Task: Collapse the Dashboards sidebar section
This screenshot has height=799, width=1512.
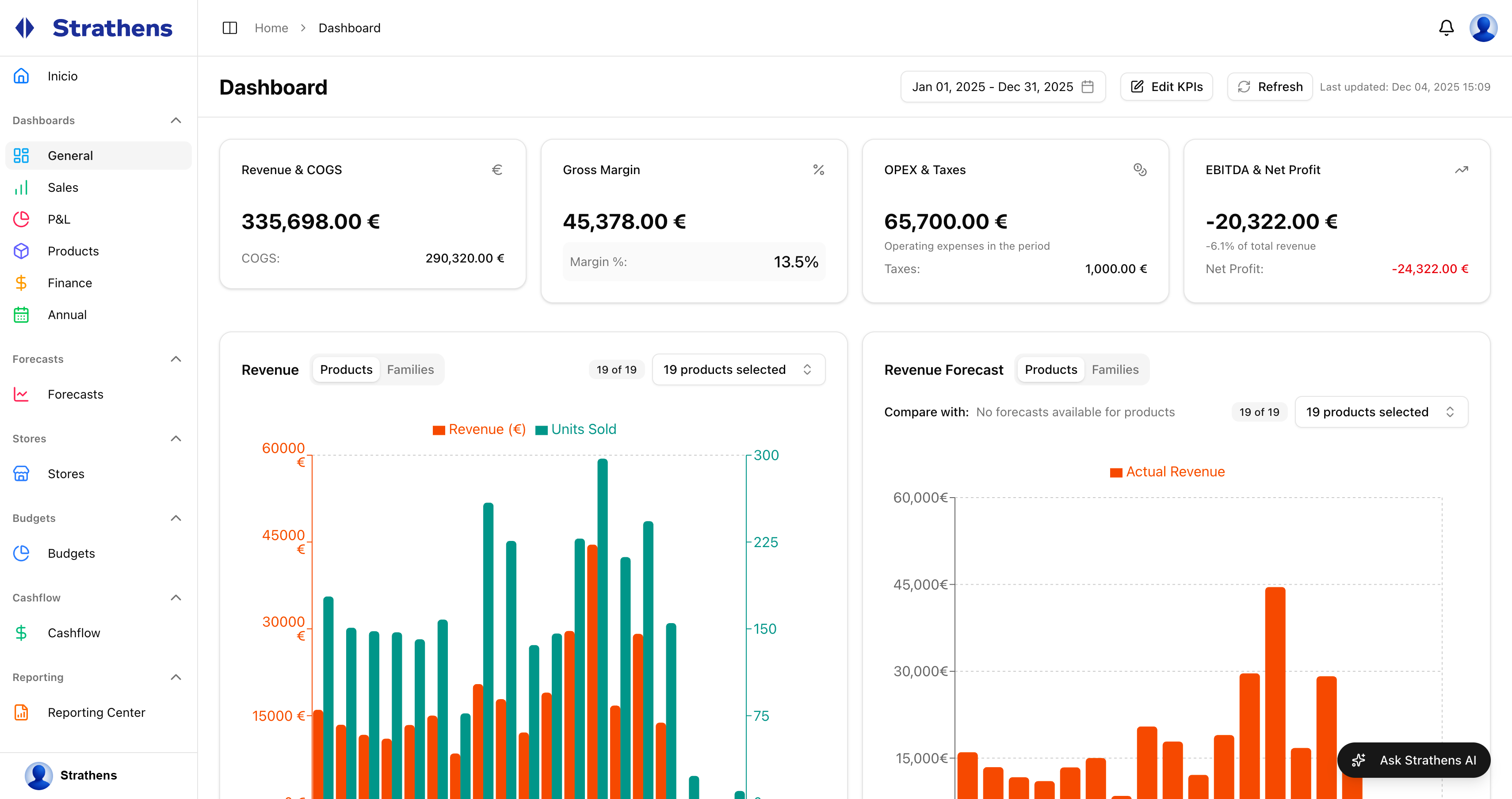Action: point(176,120)
